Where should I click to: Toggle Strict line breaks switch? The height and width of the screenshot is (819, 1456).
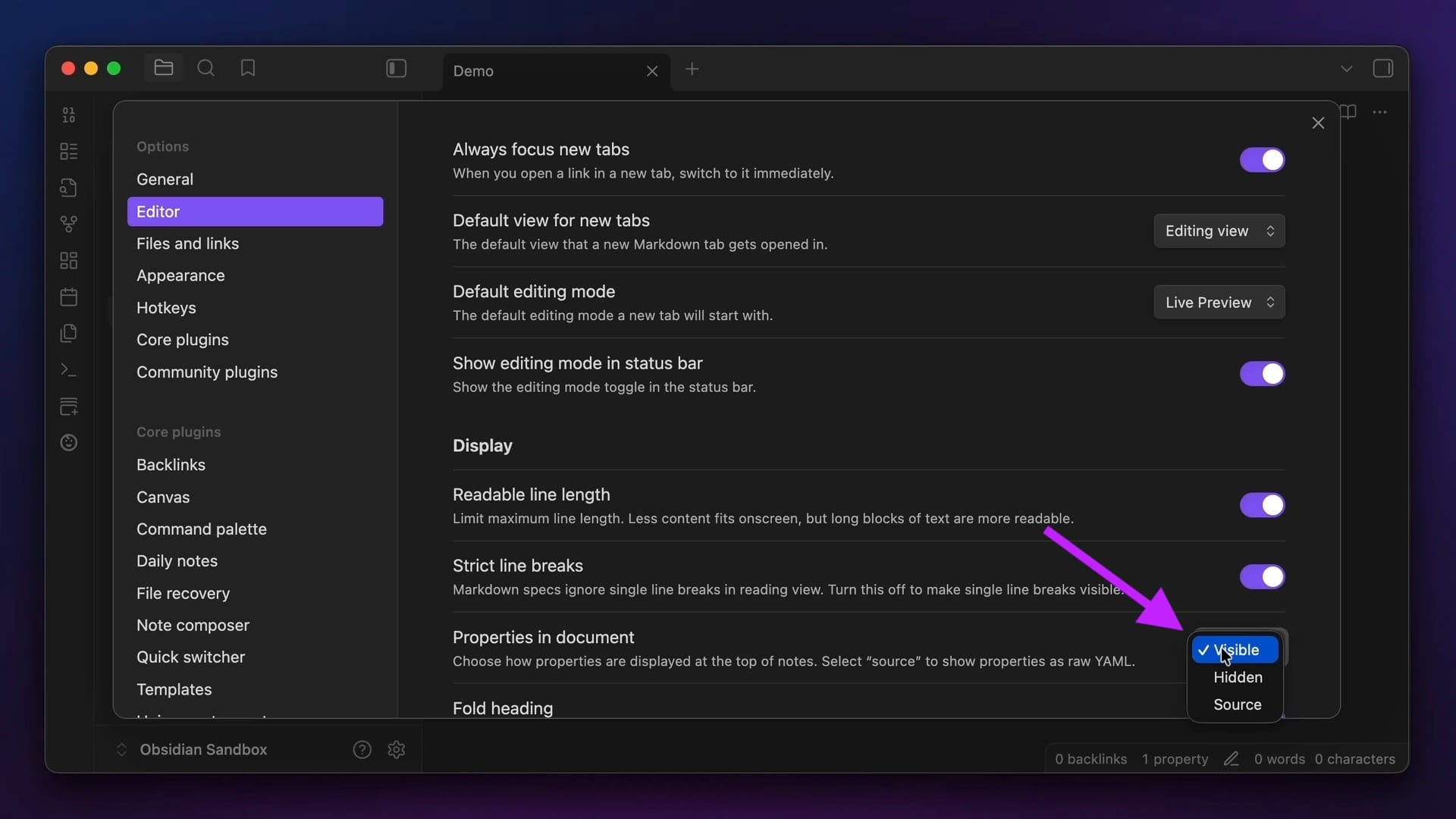[x=1262, y=576]
